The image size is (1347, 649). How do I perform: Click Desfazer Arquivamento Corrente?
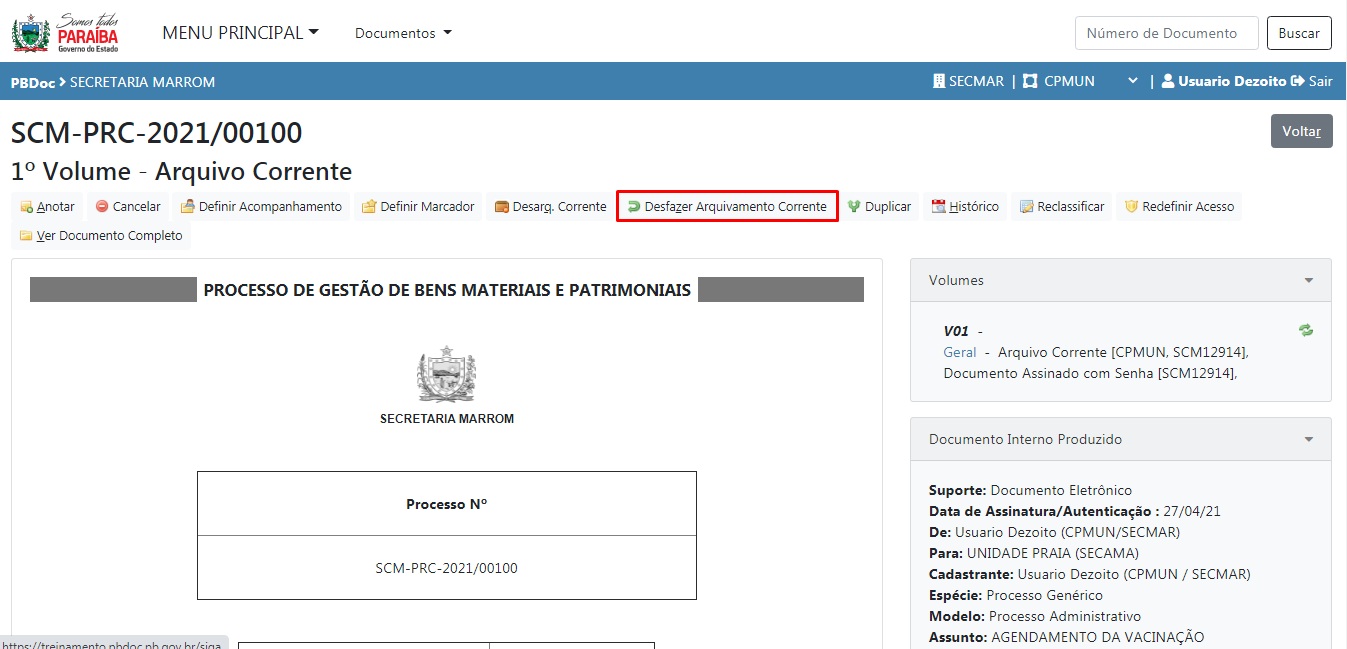(x=727, y=207)
